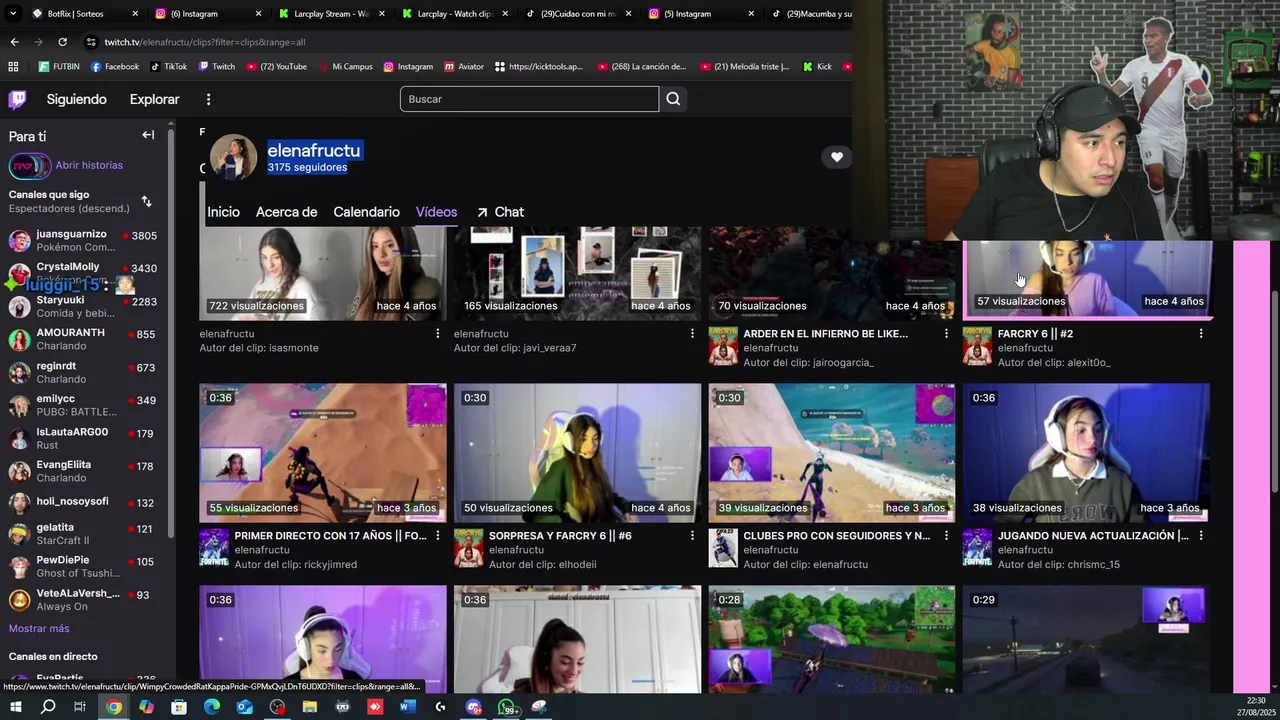The image size is (1280, 720).
Task: Open the Calendario tab
Action: 366,212
